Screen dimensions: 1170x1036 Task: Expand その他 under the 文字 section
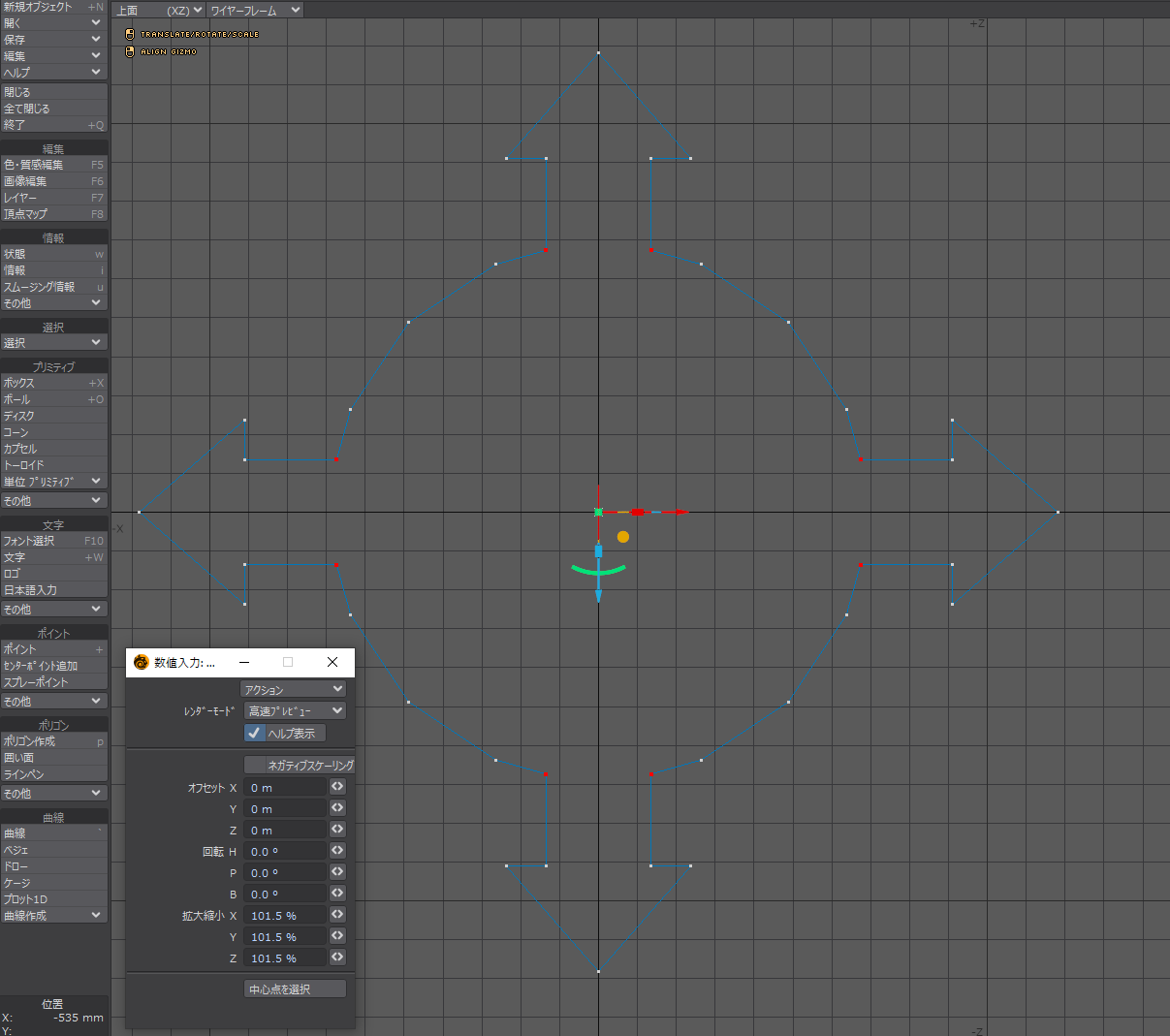[x=53, y=610]
